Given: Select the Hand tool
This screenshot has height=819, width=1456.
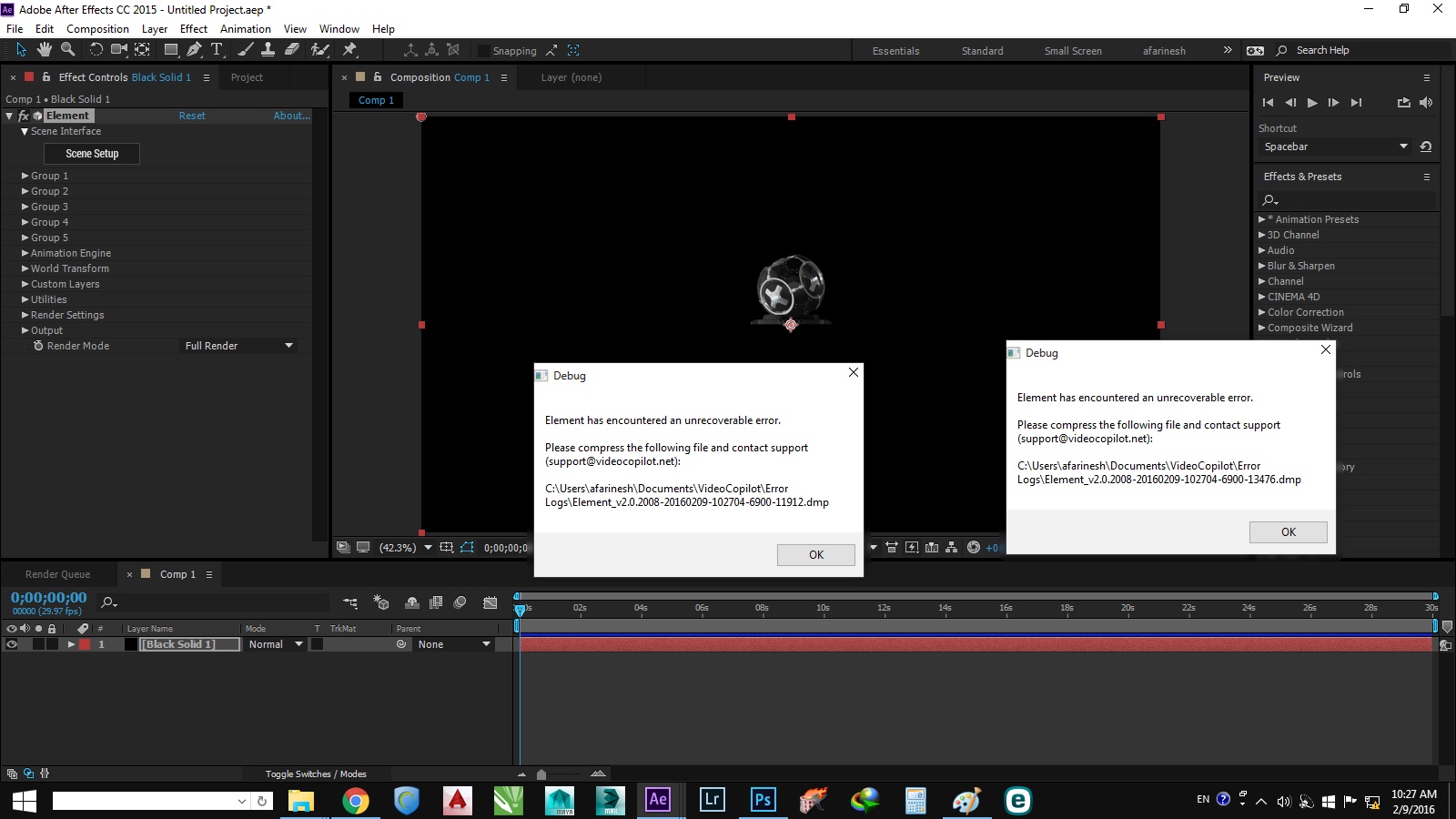Looking at the screenshot, I should click(x=44, y=49).
